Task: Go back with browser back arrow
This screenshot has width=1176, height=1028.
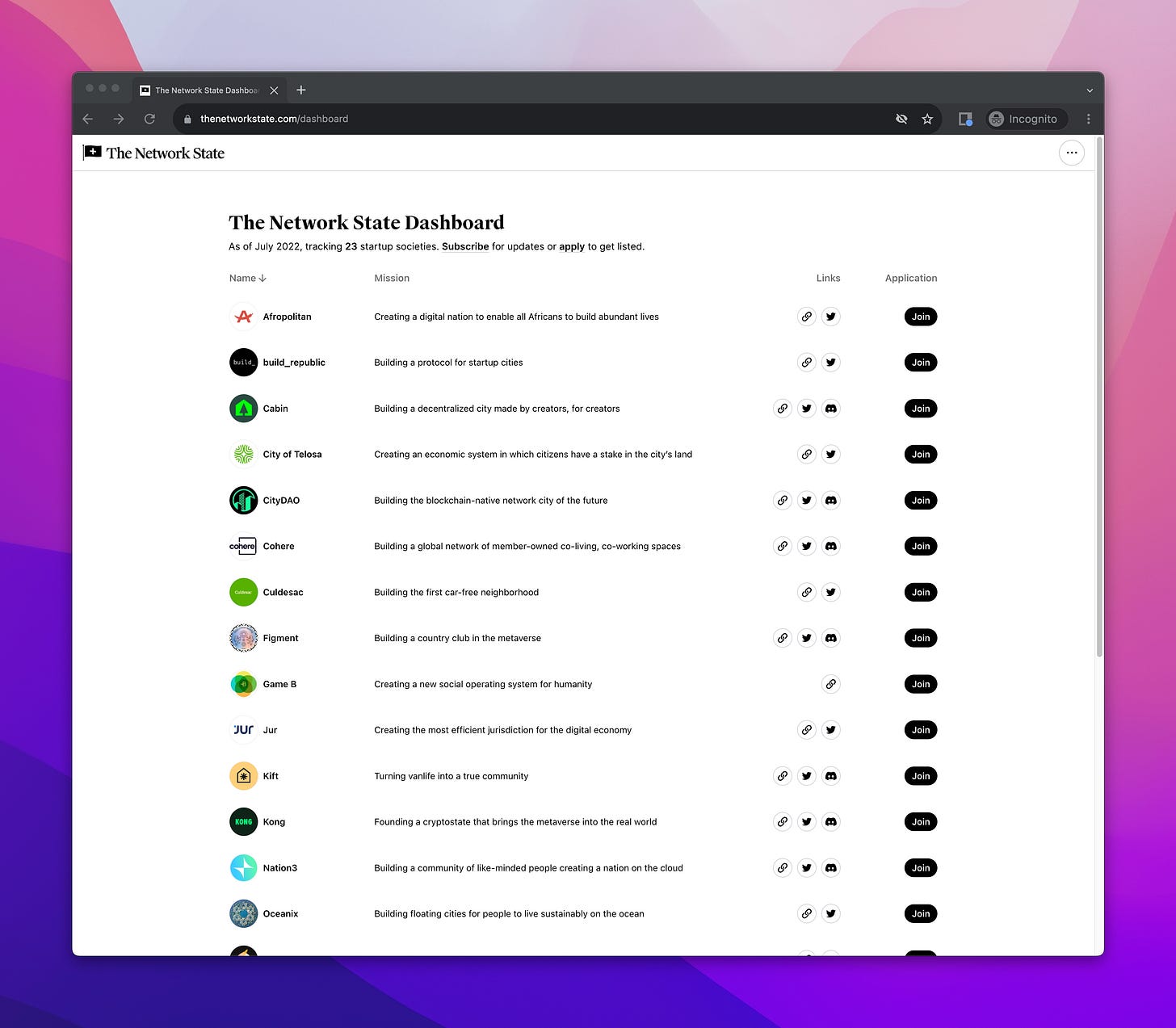Action: (x=88, y=119)
